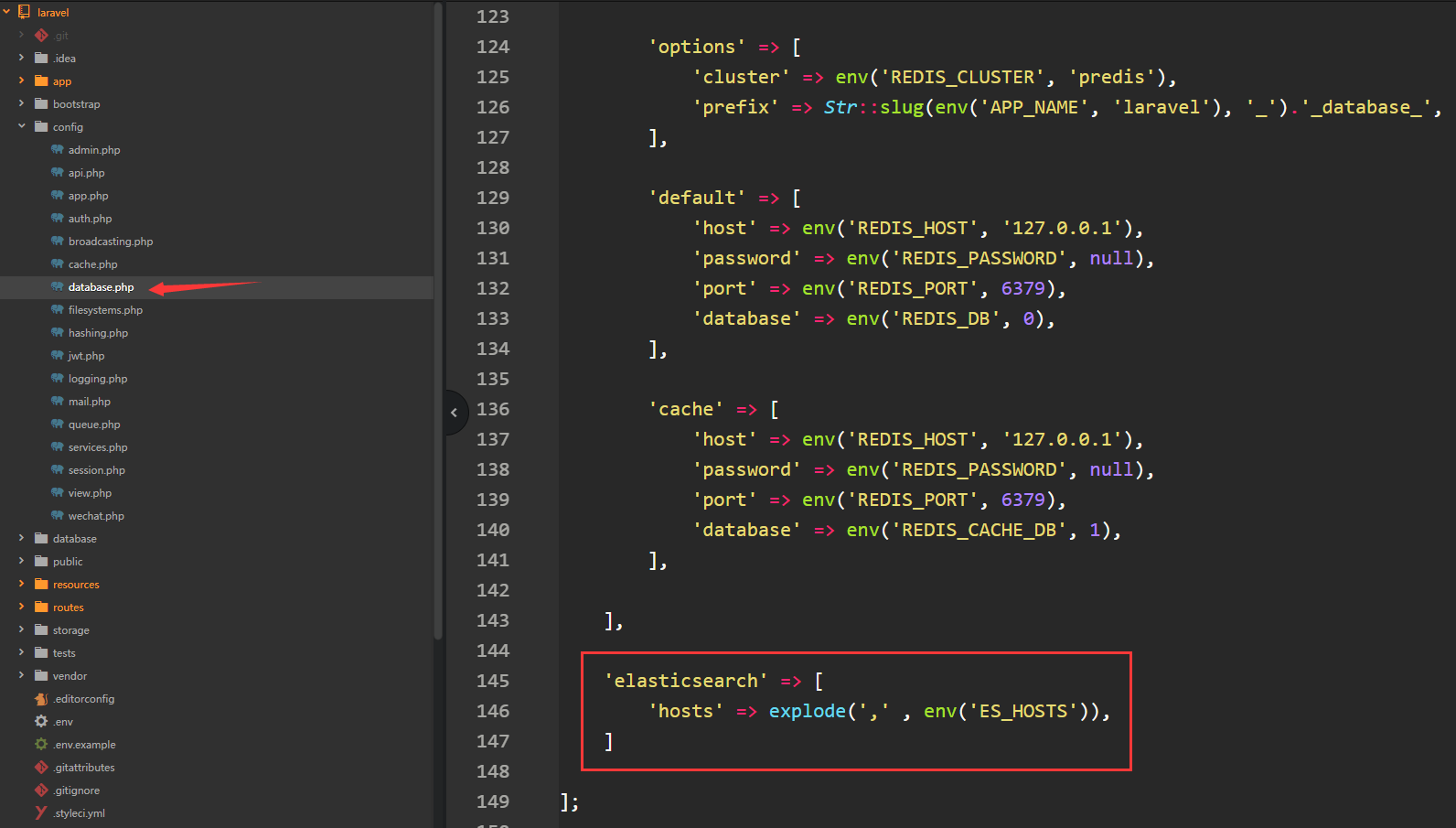Open session.php in the file tree
Image resolution: width=1456 pixels, height=828 pixels.
96,470
